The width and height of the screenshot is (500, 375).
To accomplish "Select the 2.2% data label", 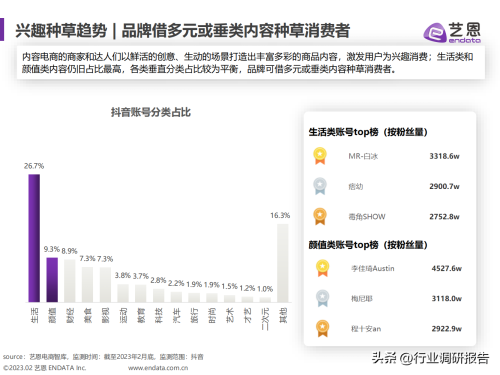I will coord(176,283).
